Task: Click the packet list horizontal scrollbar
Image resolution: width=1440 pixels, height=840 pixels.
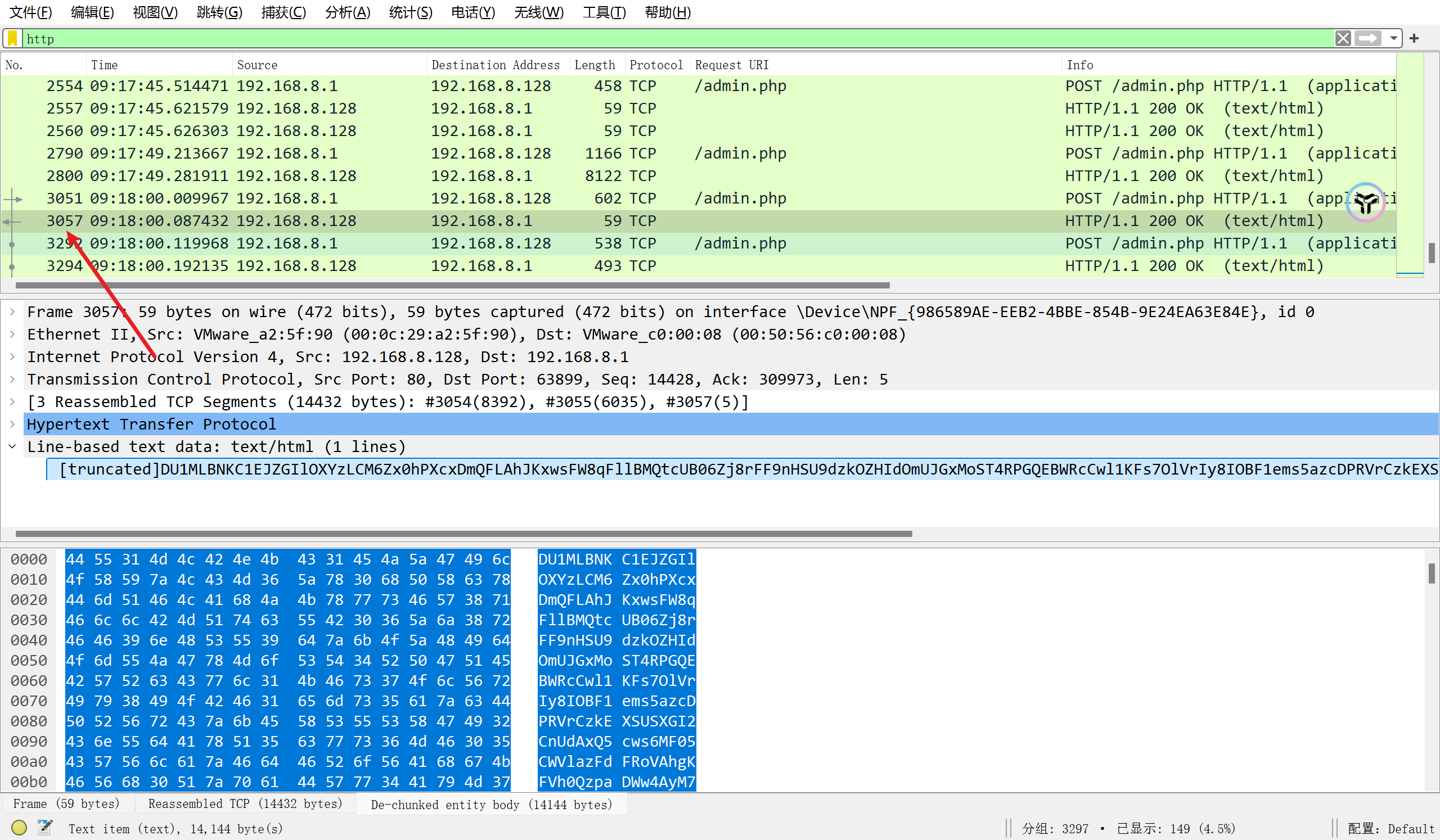Action: coord(452,285)
